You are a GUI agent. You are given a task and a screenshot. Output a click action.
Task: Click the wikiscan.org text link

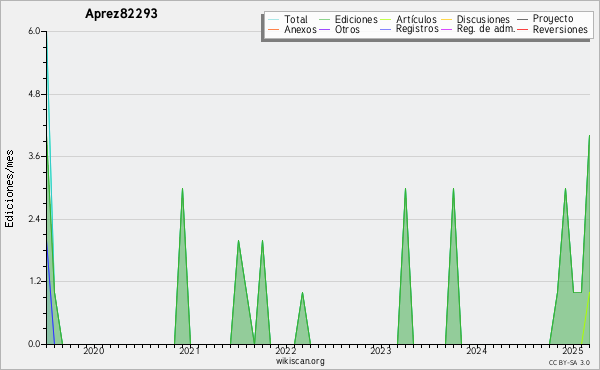point(300,361)
